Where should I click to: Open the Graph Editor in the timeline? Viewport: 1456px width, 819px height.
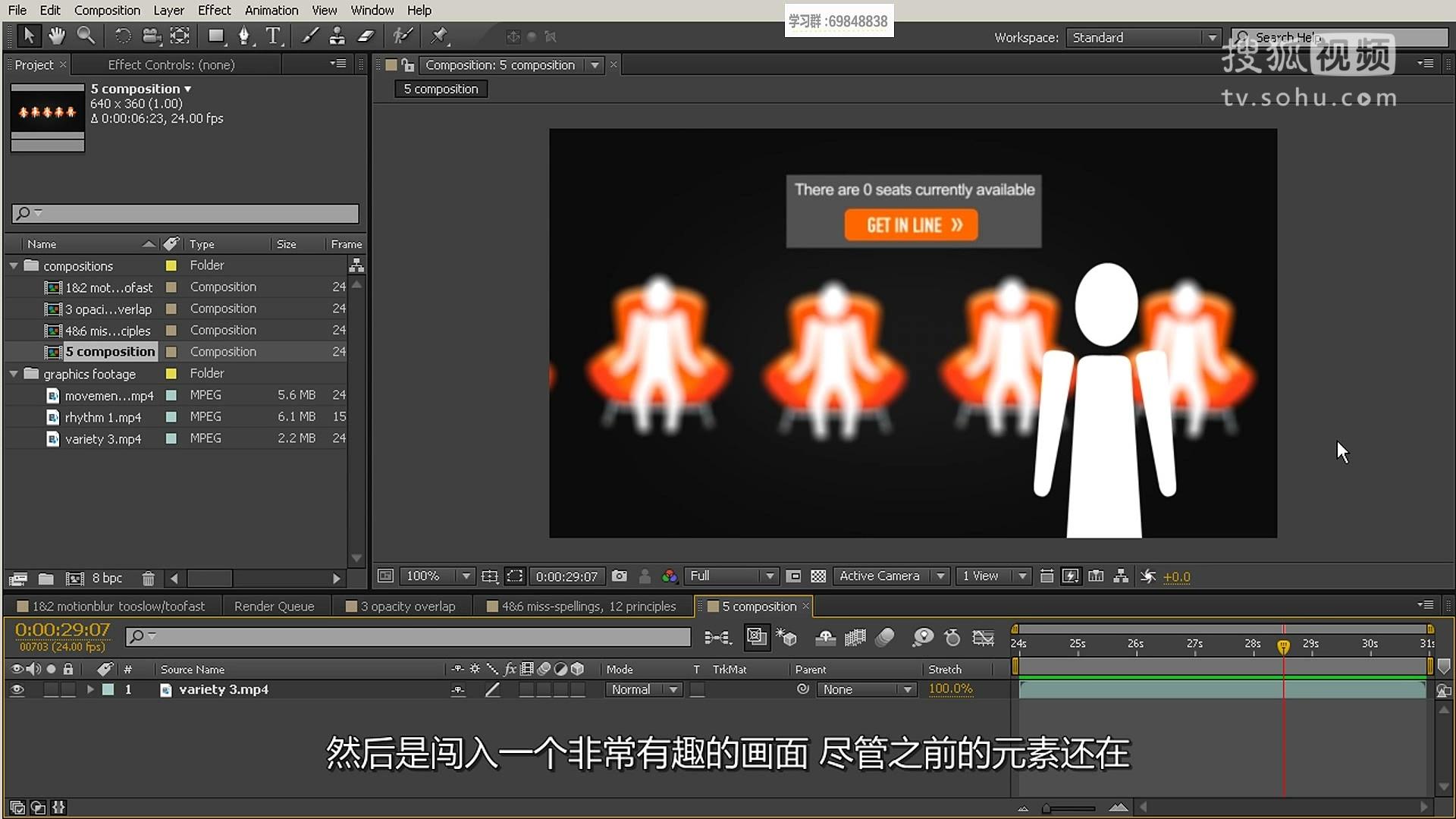coord(984,639)
